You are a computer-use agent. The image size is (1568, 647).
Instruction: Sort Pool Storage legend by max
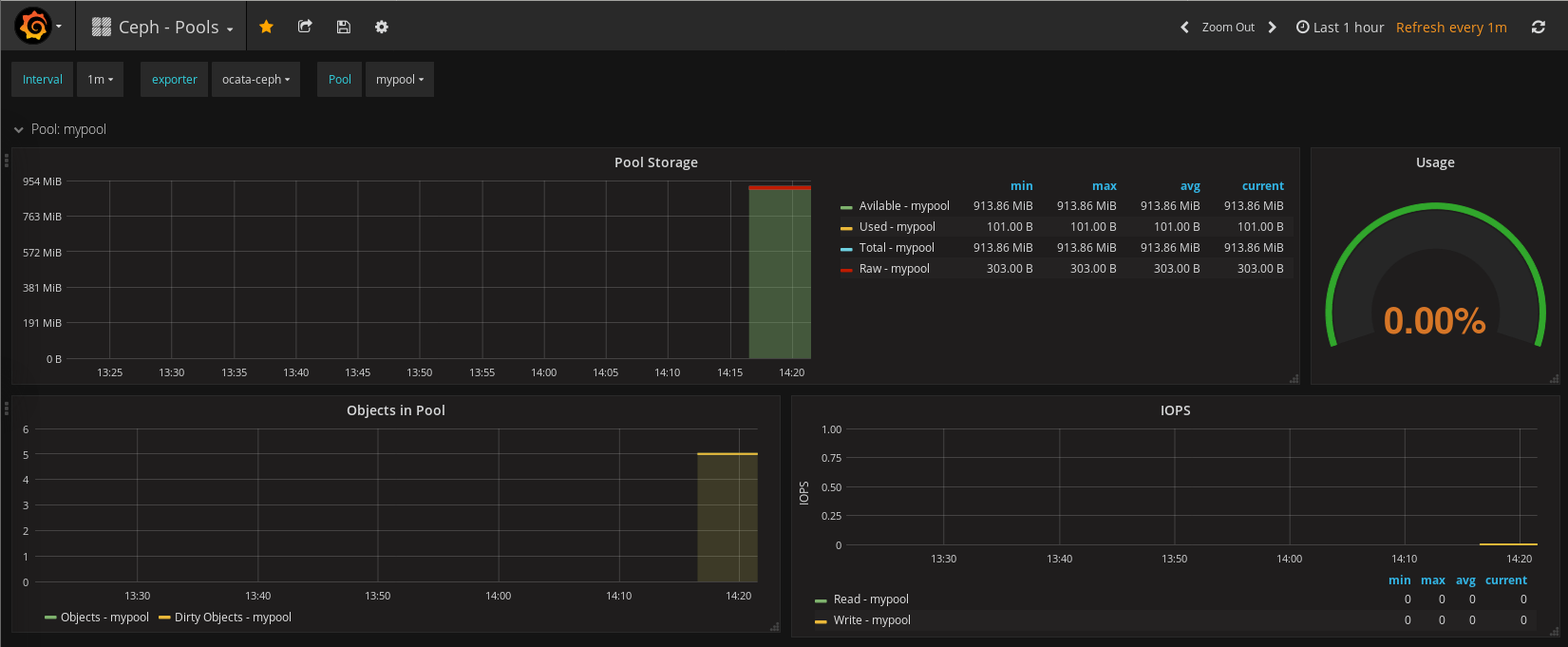[x=1105, y=186]
